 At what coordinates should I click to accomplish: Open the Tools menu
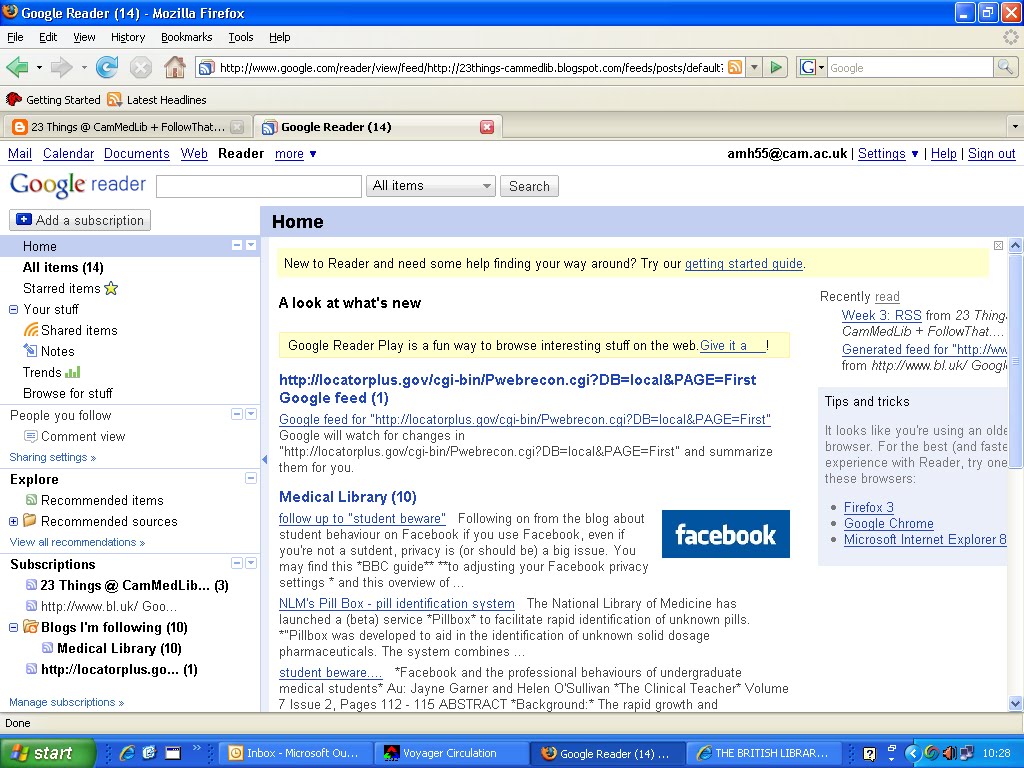[x=240, y=37]
